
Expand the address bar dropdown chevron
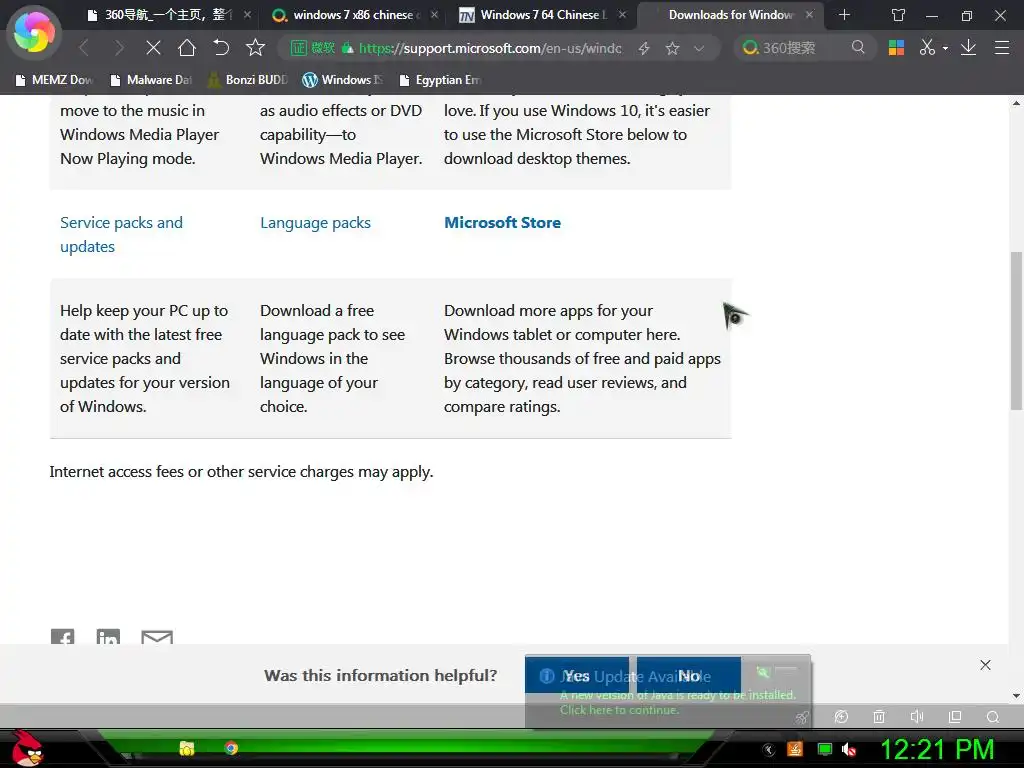tap(699, 48)
